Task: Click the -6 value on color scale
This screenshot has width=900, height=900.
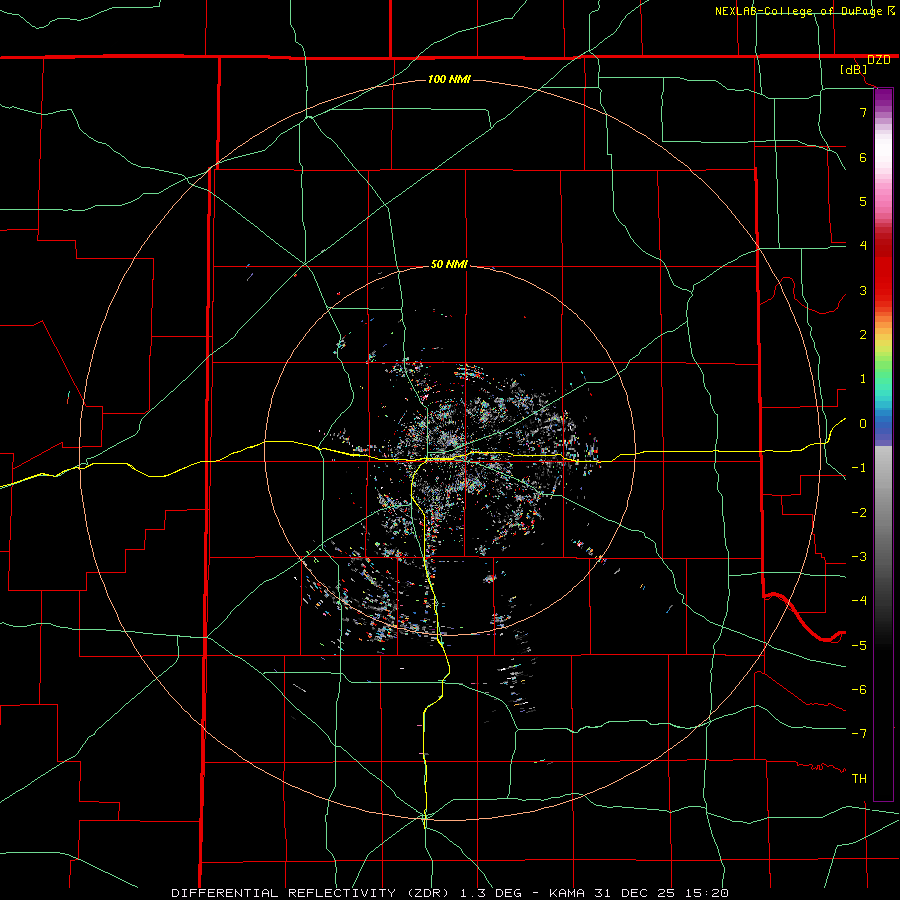Action: click(859, 689)
